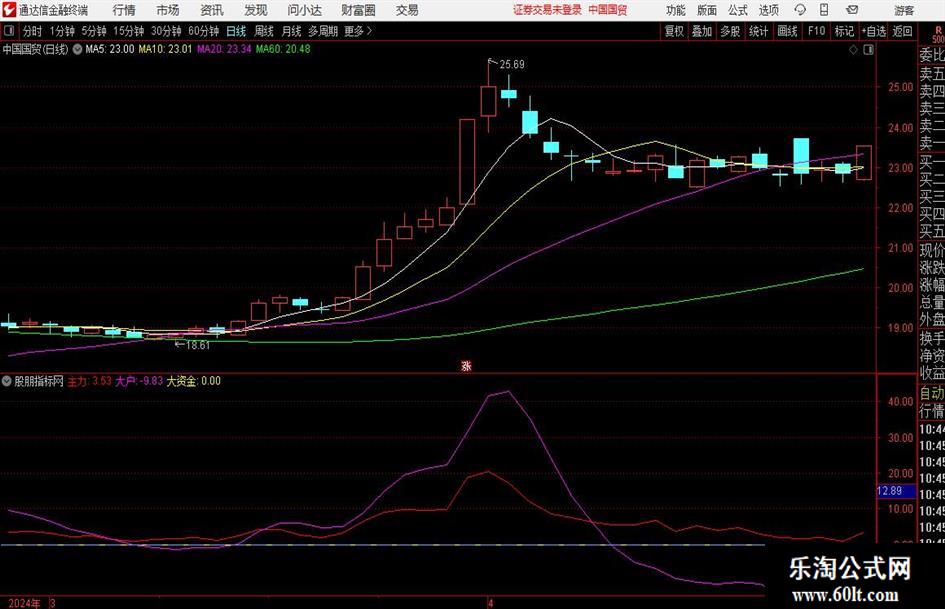This screenshot has width=945, height=609.
Task: Switch to 60分钟 period
Action: coord(203,31)
